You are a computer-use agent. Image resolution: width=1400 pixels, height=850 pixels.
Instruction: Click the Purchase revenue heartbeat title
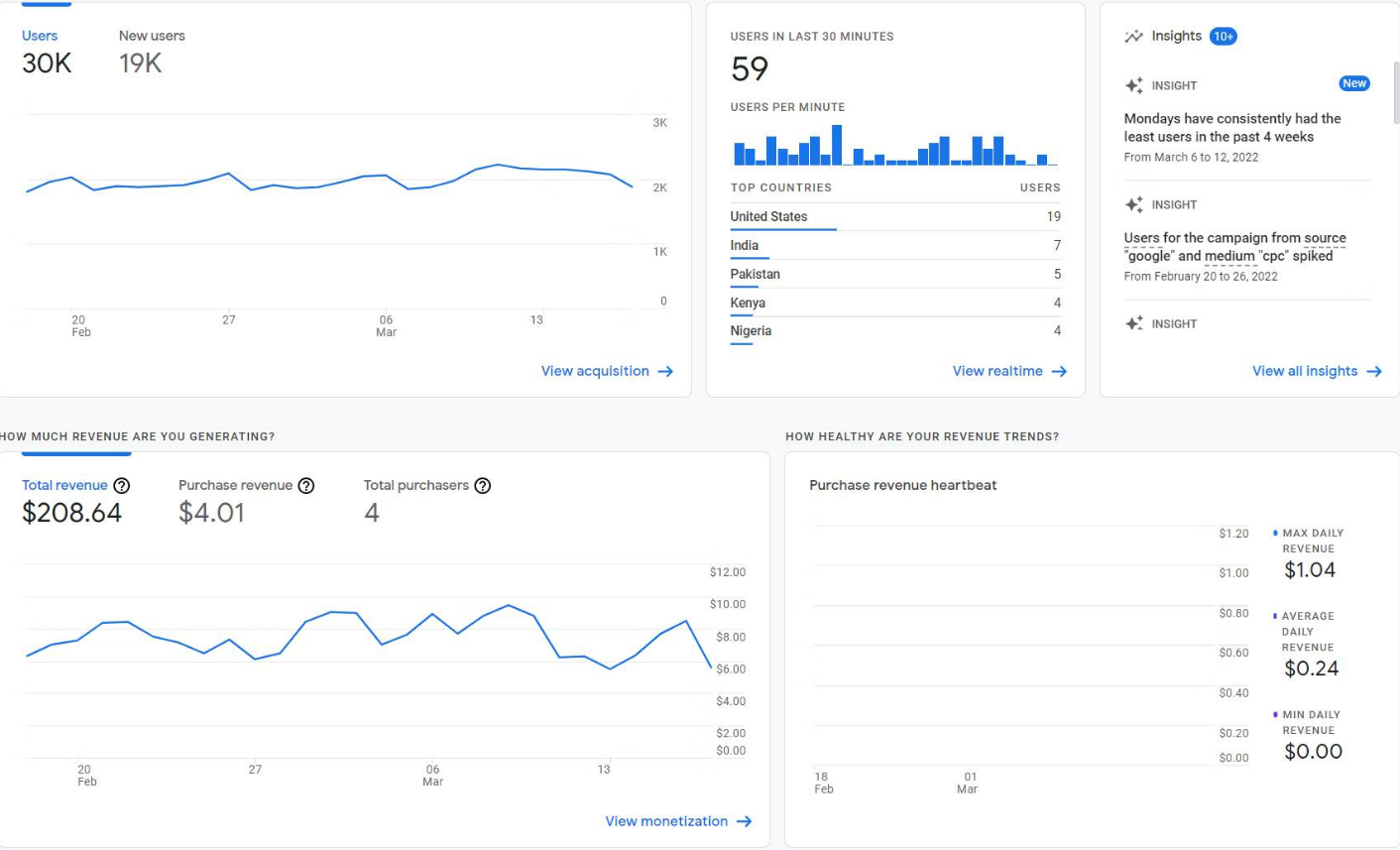pyautogui.click(x=902, y=485)
